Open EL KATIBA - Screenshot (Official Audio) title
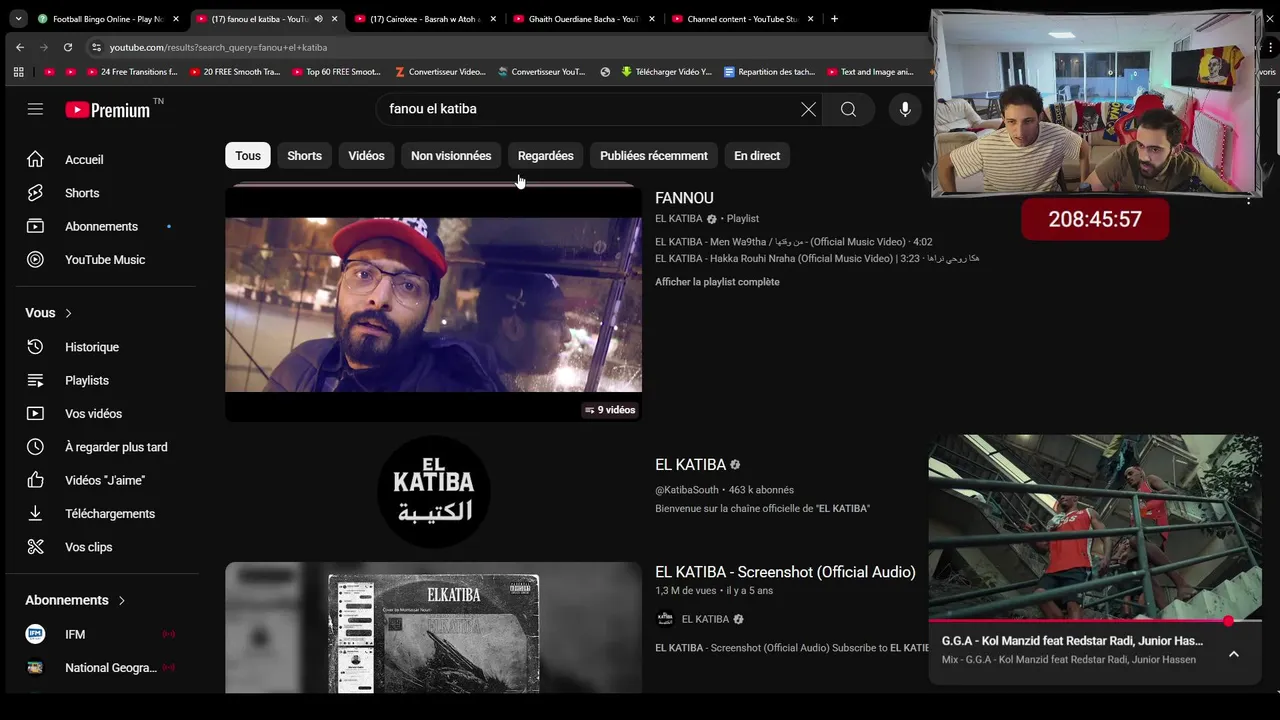1280x720 pixels. point(785,572)
